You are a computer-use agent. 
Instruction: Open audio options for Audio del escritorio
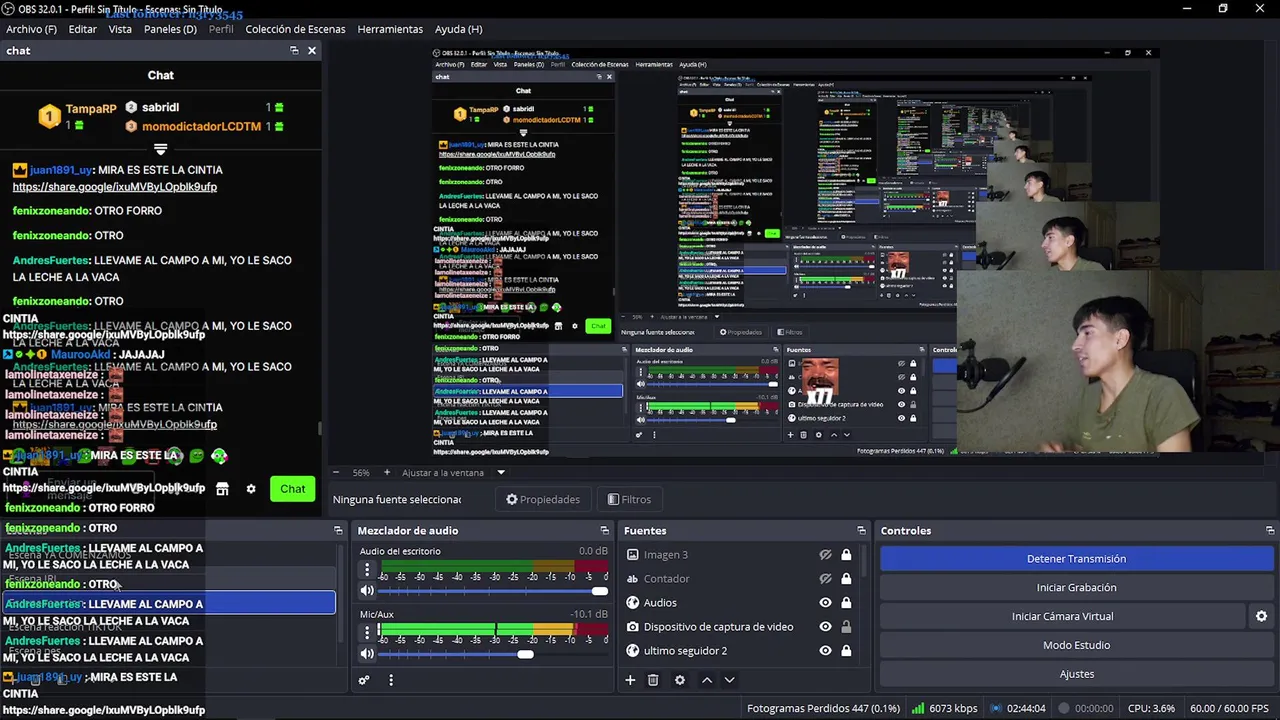[x=367, y=570]
